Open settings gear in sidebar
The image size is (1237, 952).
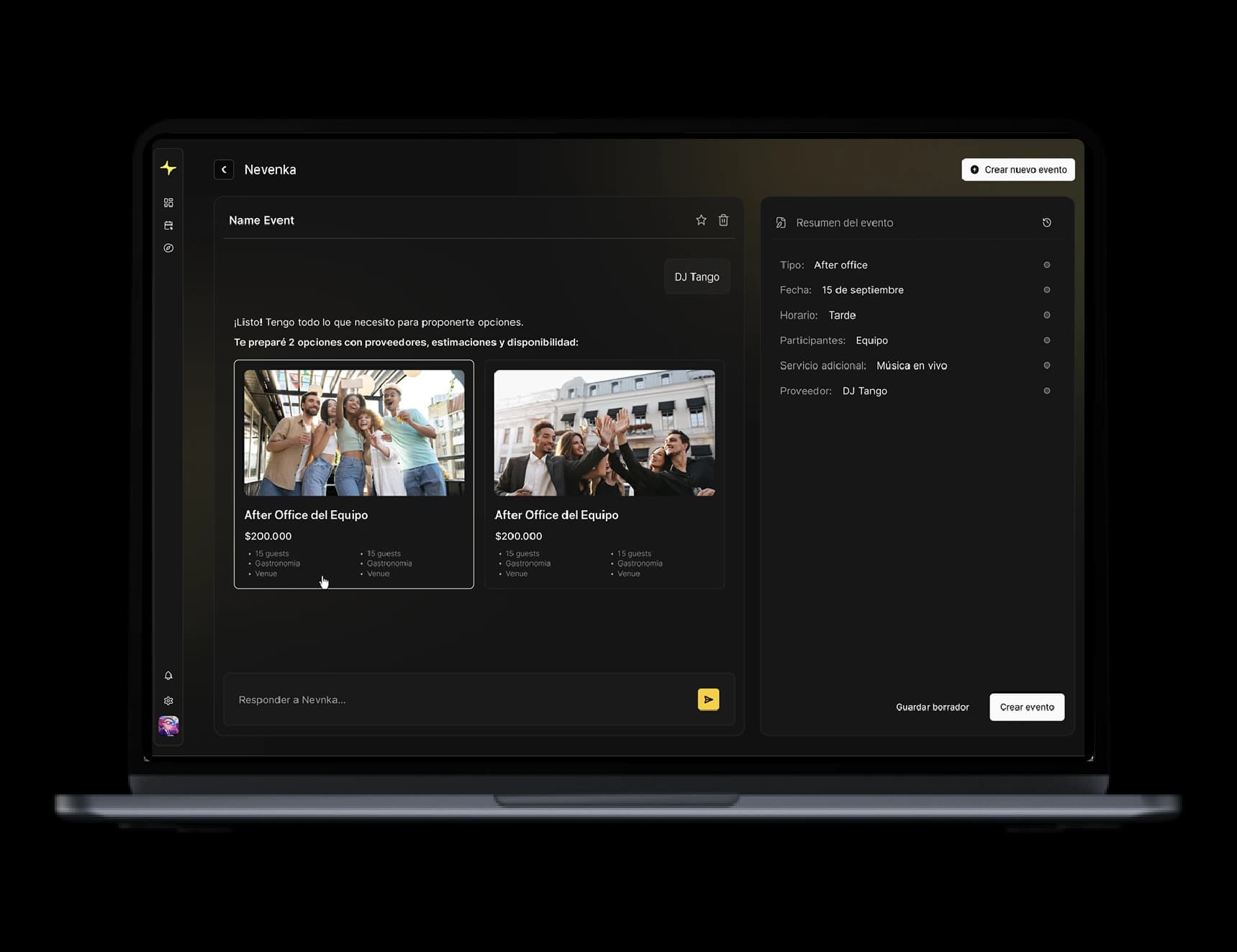168,701
